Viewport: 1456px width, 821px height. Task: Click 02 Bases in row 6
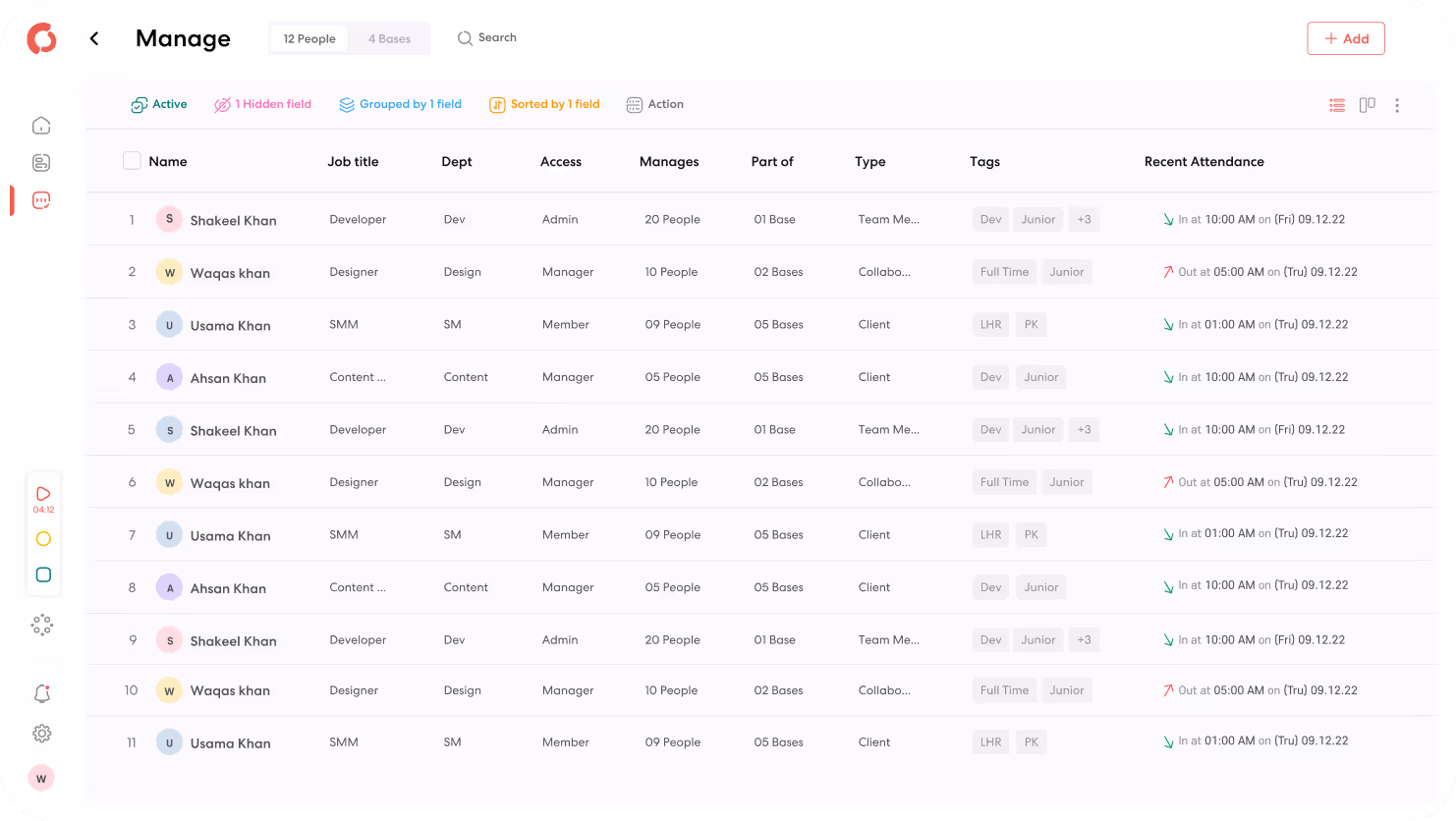[x=778, y=482]
